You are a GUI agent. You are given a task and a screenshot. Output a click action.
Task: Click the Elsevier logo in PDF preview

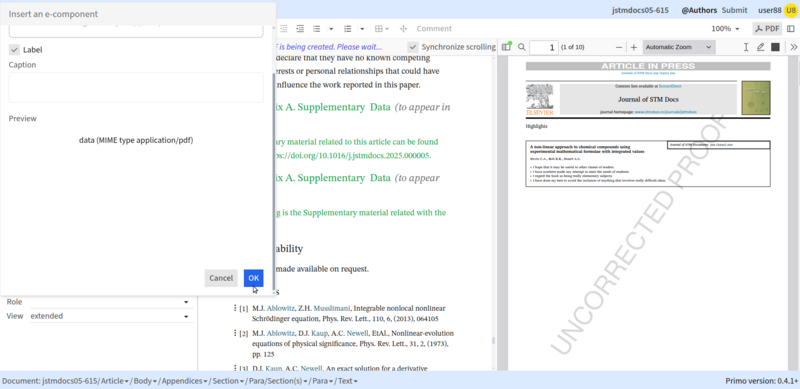539,100
